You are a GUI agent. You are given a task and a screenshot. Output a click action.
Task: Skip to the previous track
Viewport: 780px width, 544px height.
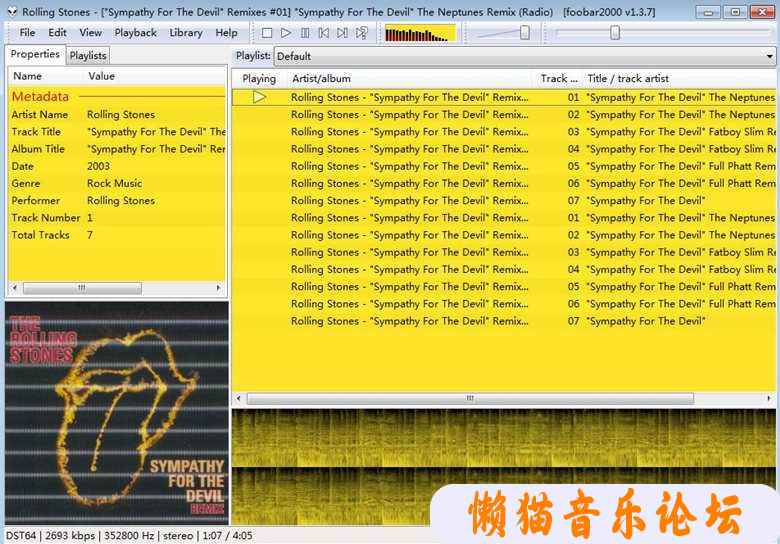click(323, 33)
